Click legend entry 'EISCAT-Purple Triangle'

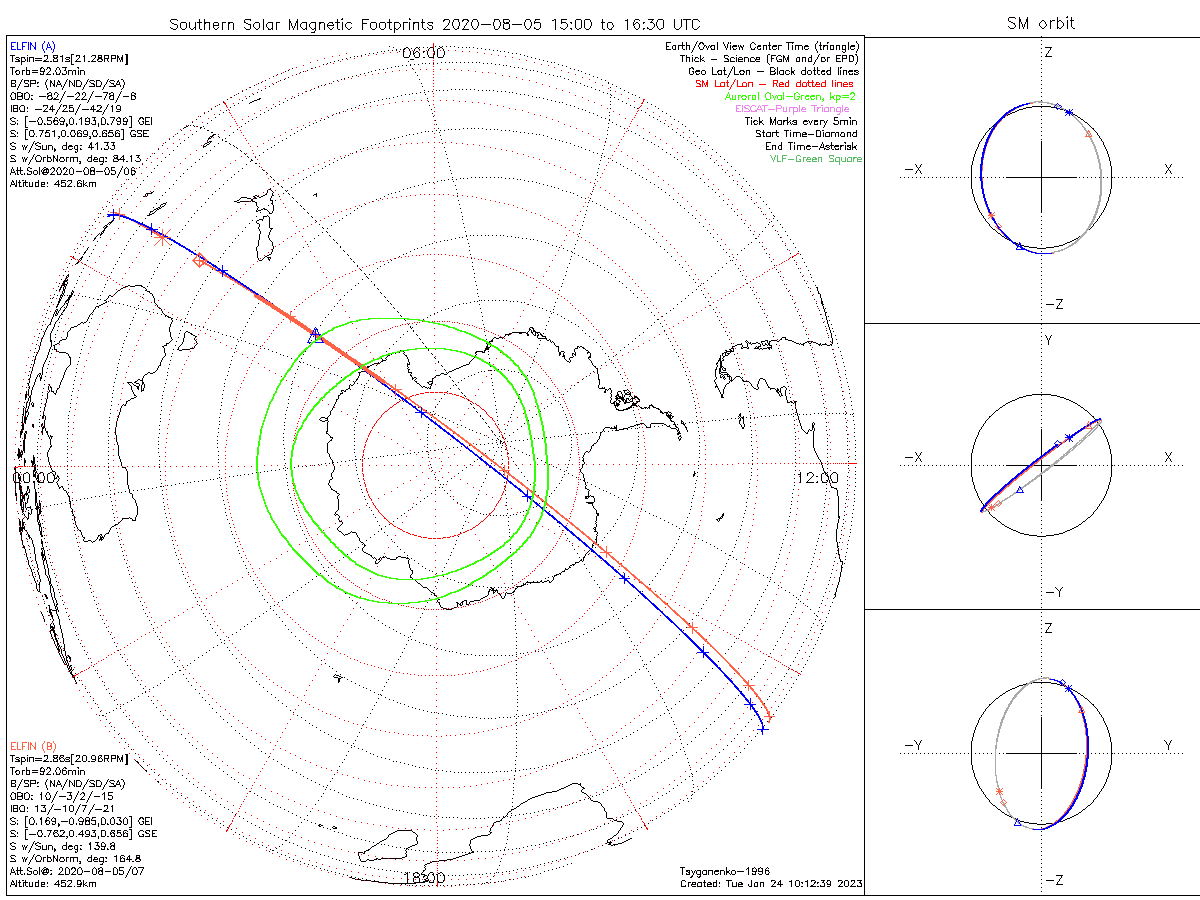click(792, 109)
